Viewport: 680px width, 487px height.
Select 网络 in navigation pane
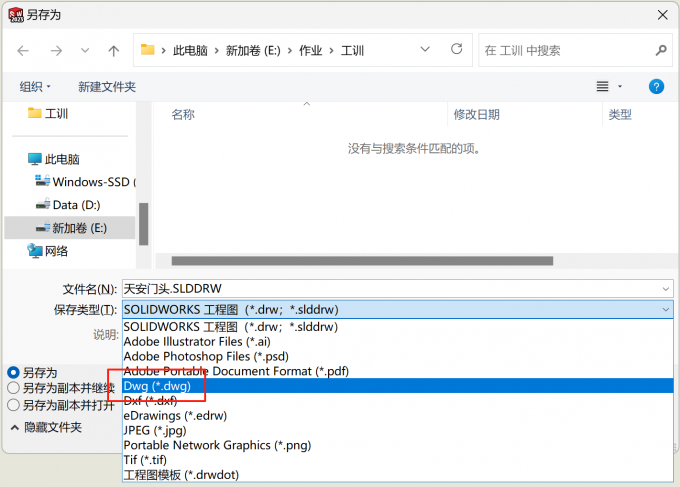tap(47, 251)
